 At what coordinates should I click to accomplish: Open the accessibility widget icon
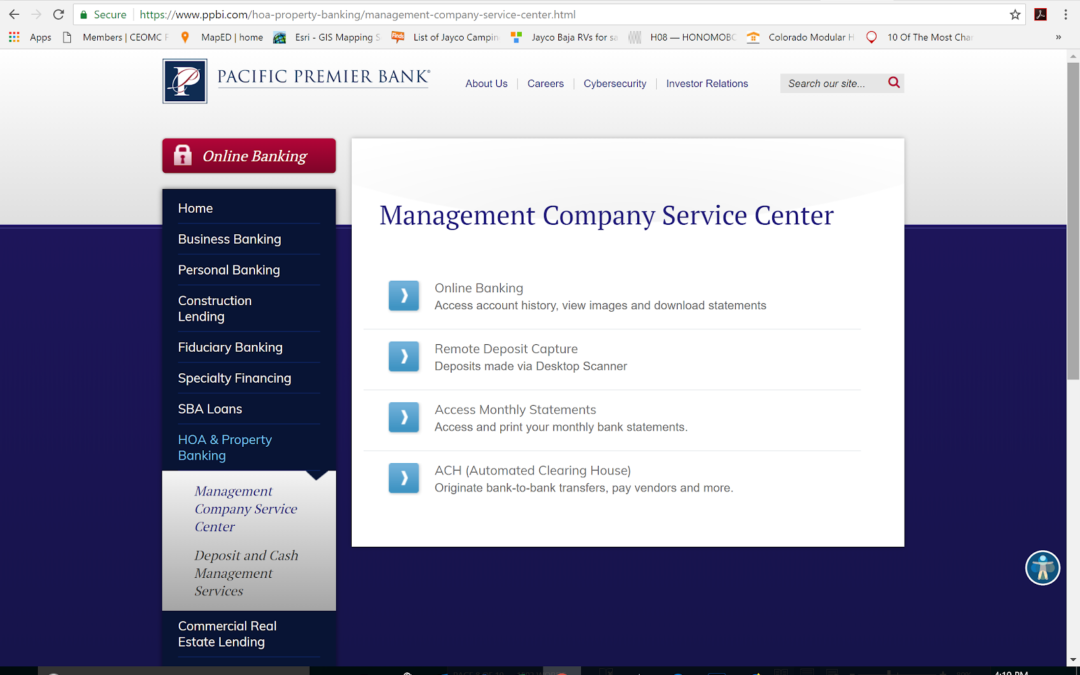(1042, 568)
